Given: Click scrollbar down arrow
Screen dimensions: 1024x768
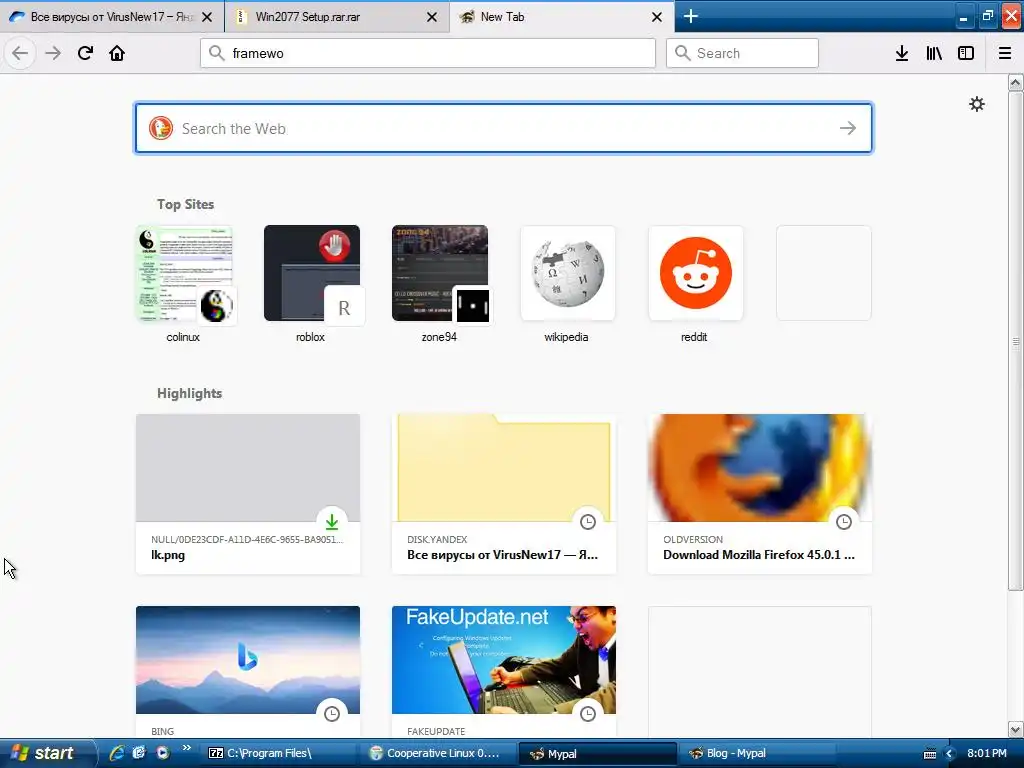Looking at the screenshot, I should point(1015,729).
